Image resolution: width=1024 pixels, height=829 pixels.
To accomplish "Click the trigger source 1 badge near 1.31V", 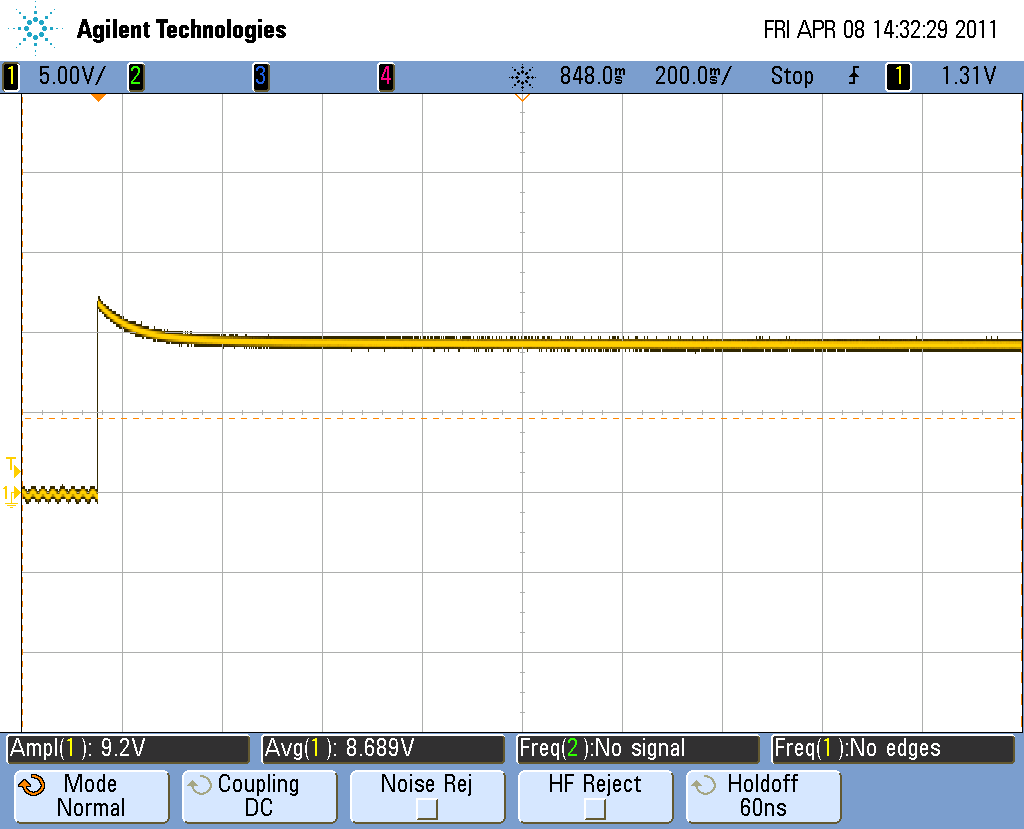I will [898, 76].
